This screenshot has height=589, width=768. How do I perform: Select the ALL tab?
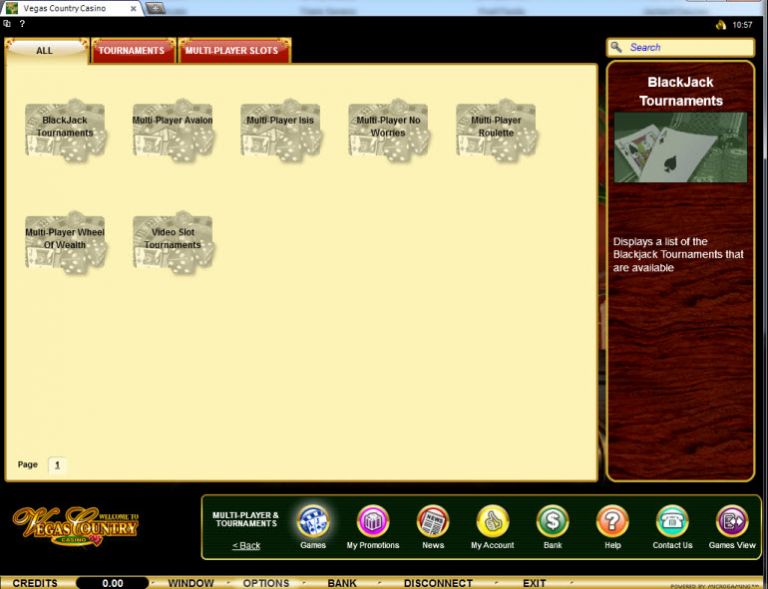pyautogui.click(x=47, y=50)
